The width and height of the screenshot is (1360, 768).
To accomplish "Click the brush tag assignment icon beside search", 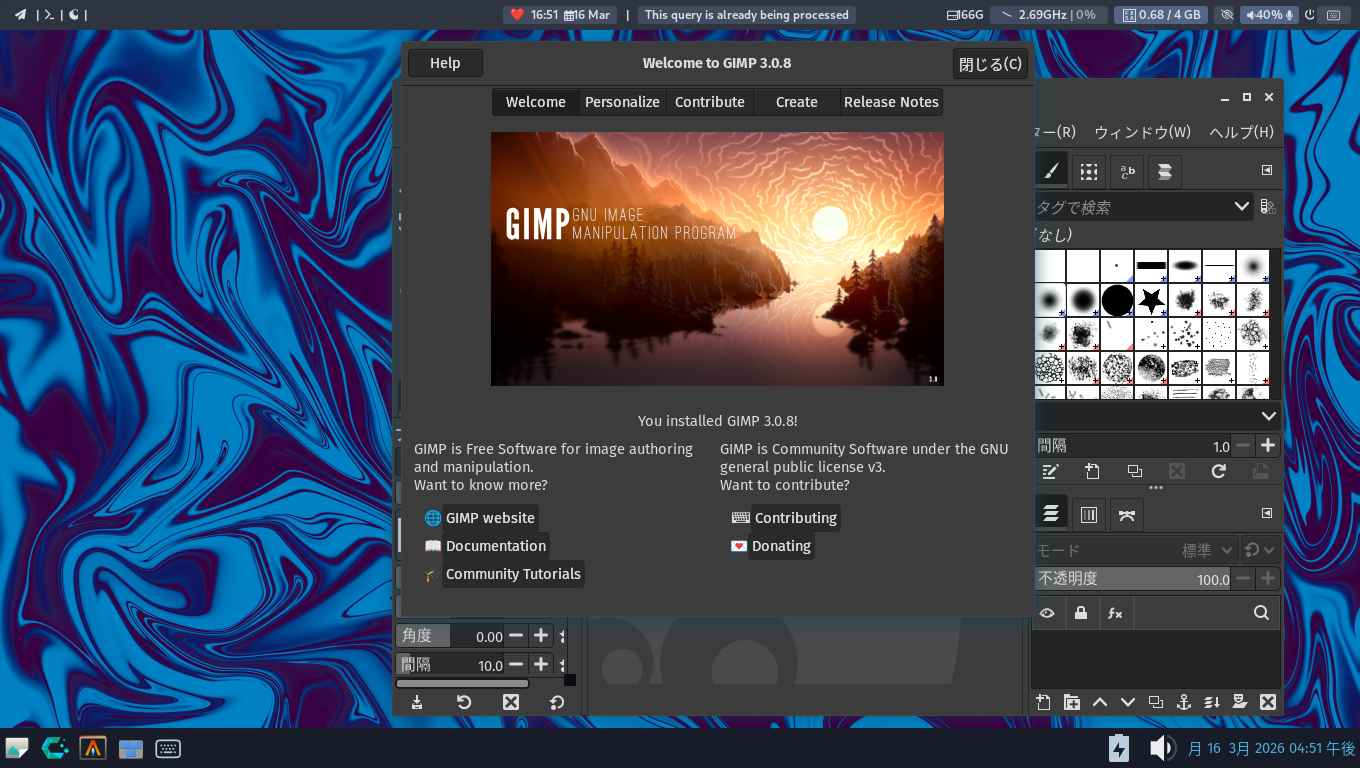I will click(x=1268, y=207).
